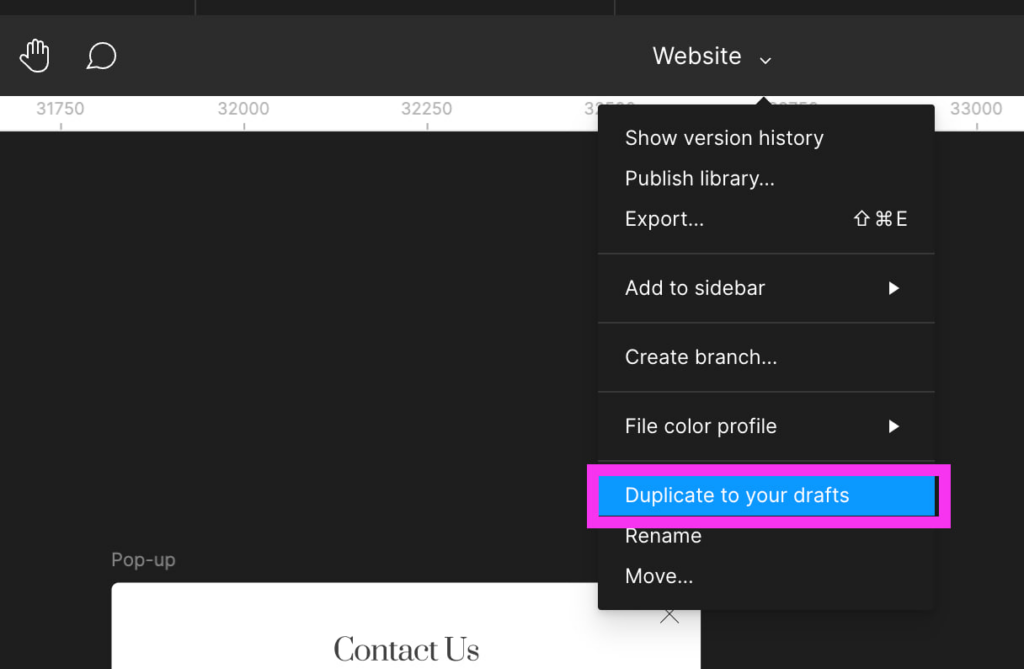Click the File color profile menu entry

click(700, 426)
